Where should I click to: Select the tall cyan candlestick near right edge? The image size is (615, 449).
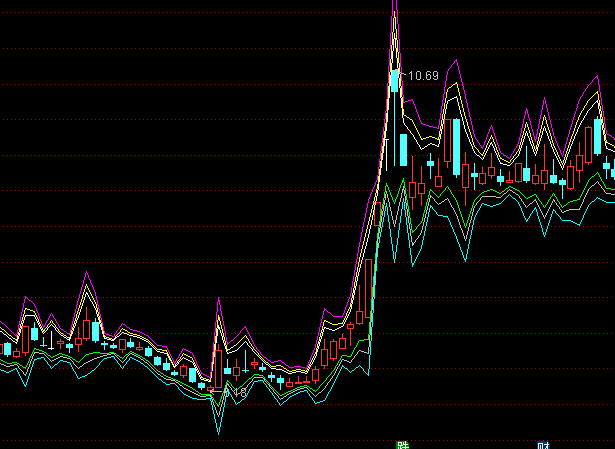click(x=598, y=136)
